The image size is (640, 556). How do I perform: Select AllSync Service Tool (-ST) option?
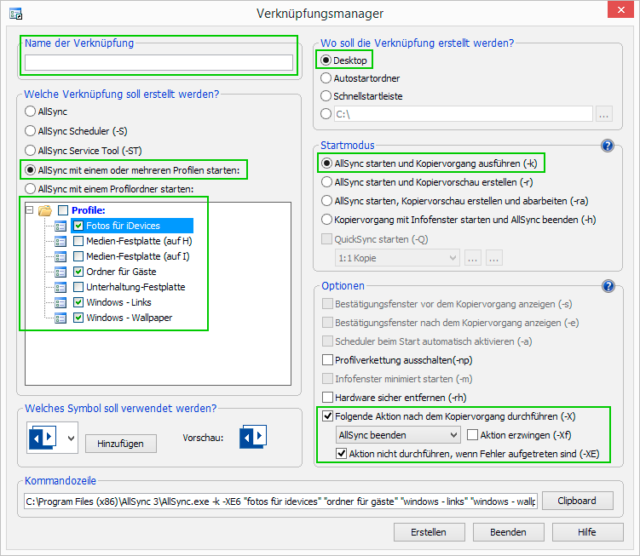[30, 150]
